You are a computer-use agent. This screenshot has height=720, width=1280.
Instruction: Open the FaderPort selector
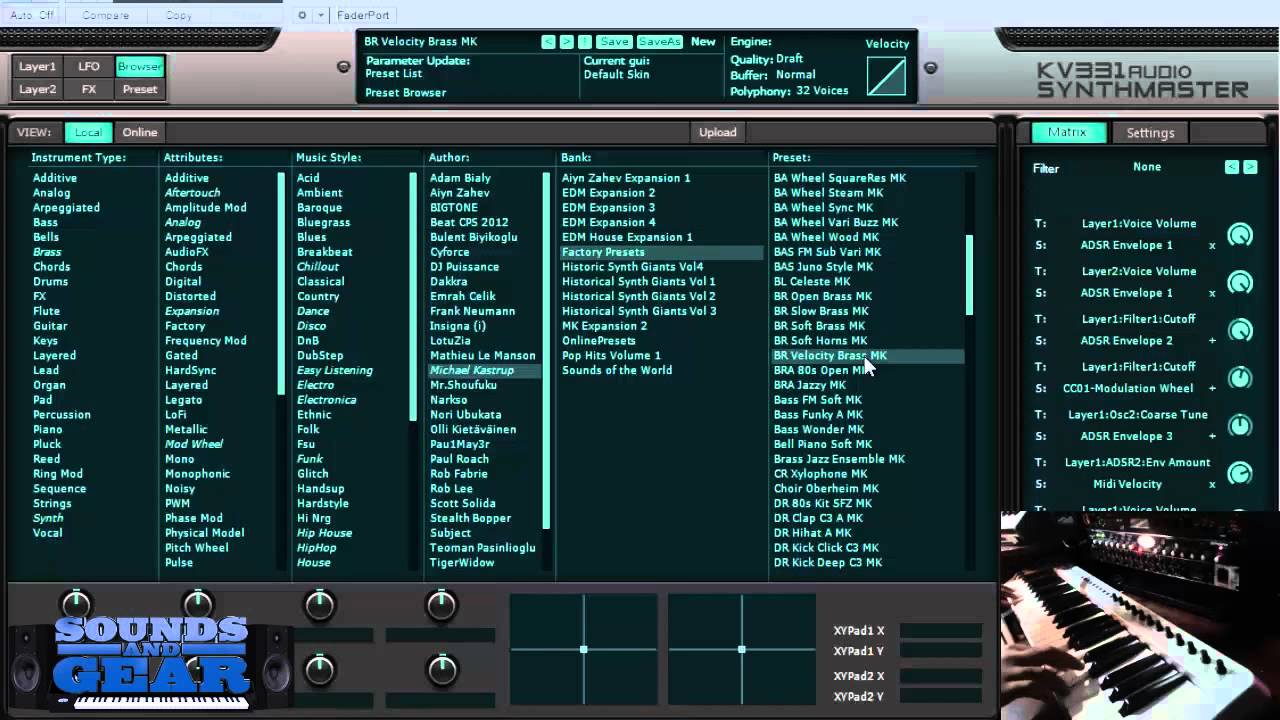[x=363, y=15]
